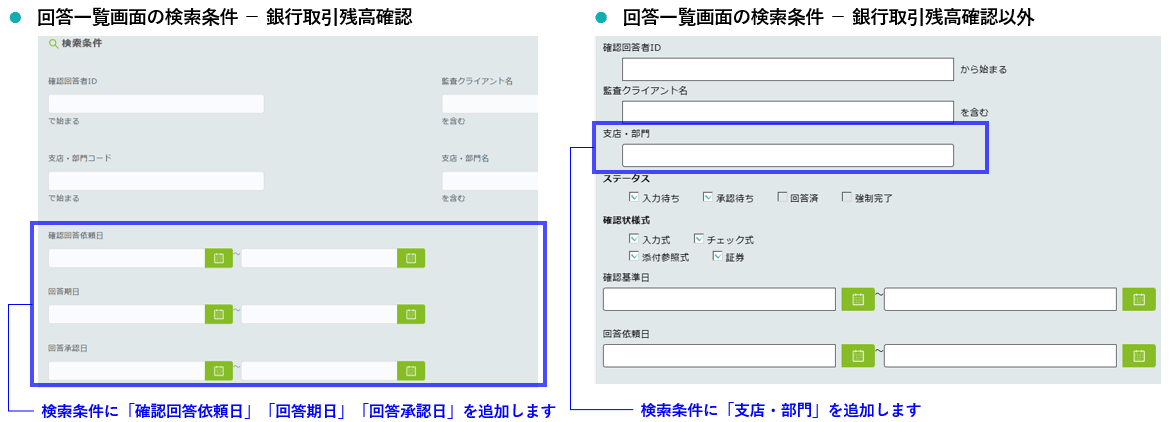Click the magnifier icon beside 検索条件
Image resolution: width=1169 pixels, height=422 pixels.
53,44
